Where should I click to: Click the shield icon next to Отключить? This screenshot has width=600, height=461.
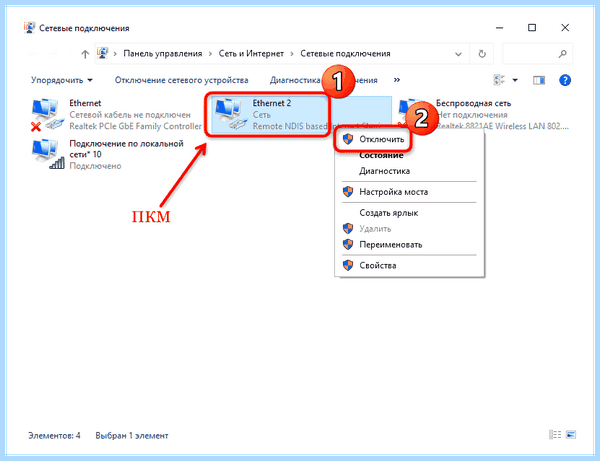click(348, 139)
